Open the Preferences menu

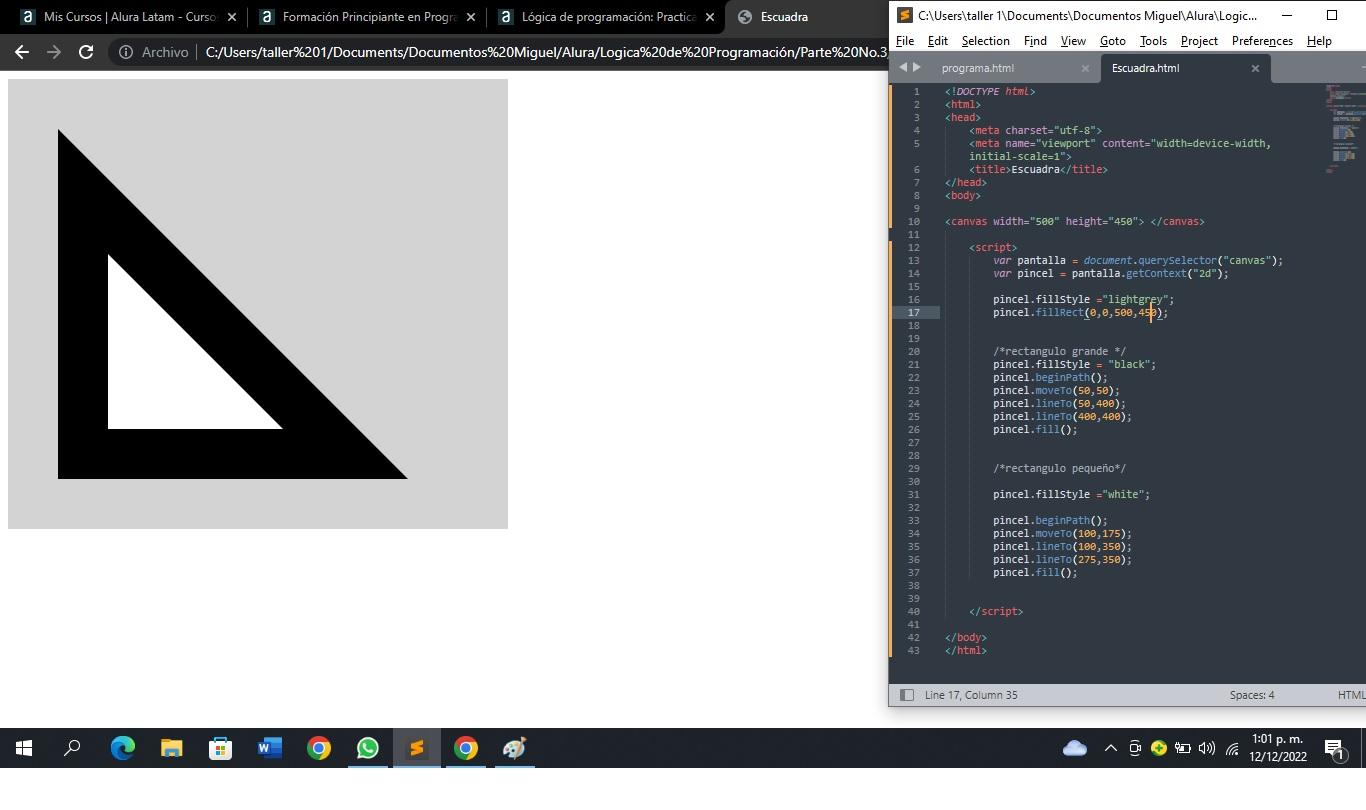tap(1262, 41)
